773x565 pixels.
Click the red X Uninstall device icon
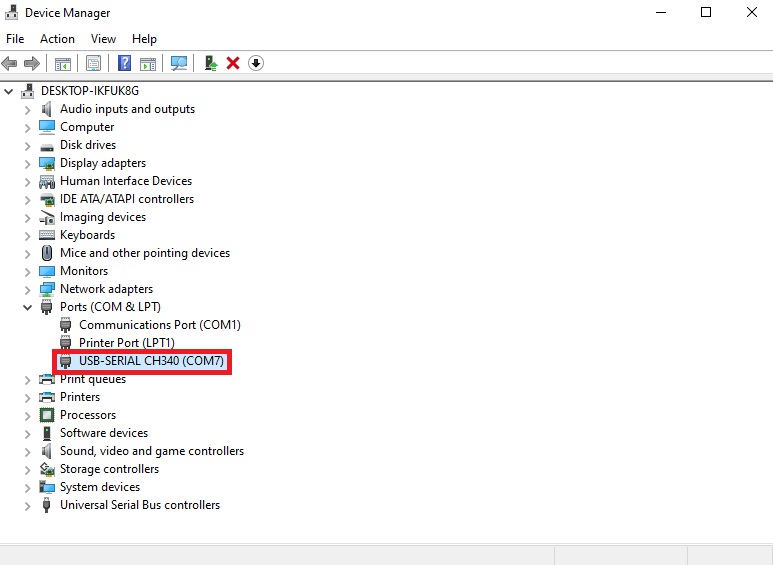[x=233, y=63]
